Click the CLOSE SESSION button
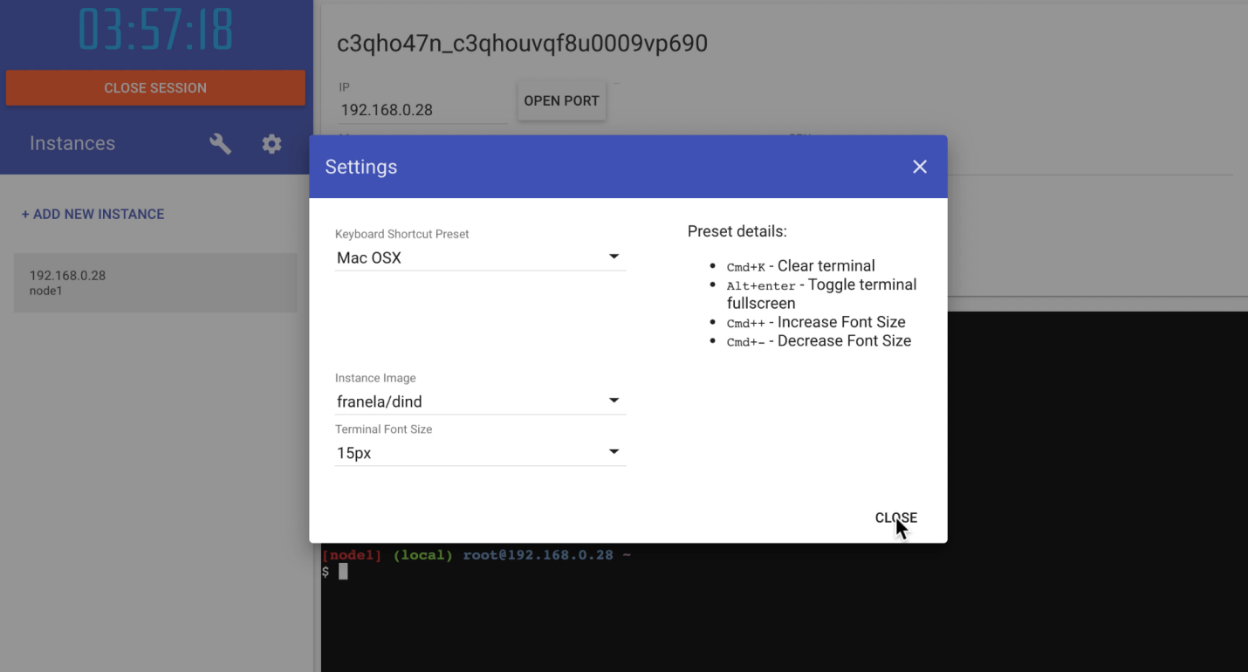The width and height of the screenshot is (1248, 672). [156, 88]
